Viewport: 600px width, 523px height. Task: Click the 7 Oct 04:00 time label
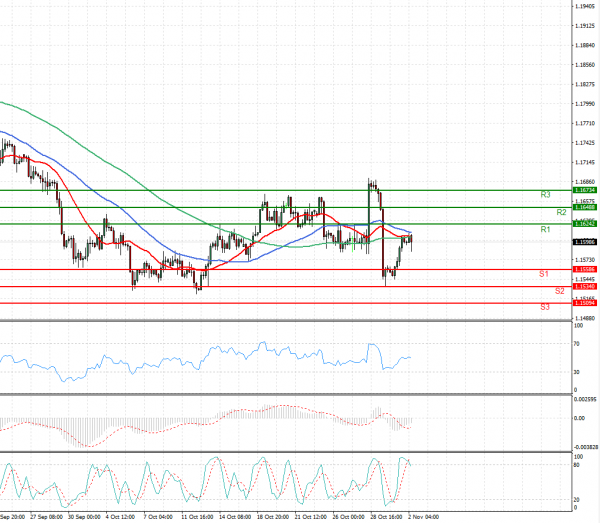158,517
